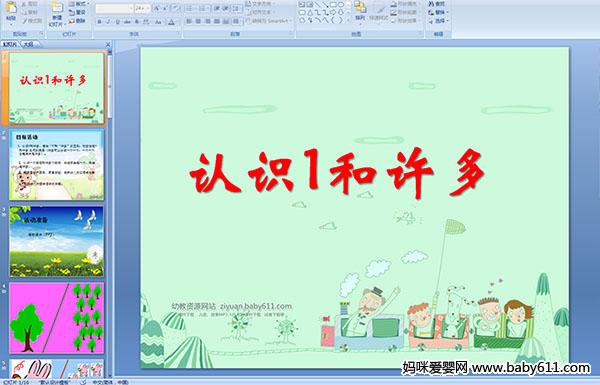Pick the Arrow line shape
Viewport: 600px width, 385px height.
click(326, 4)
